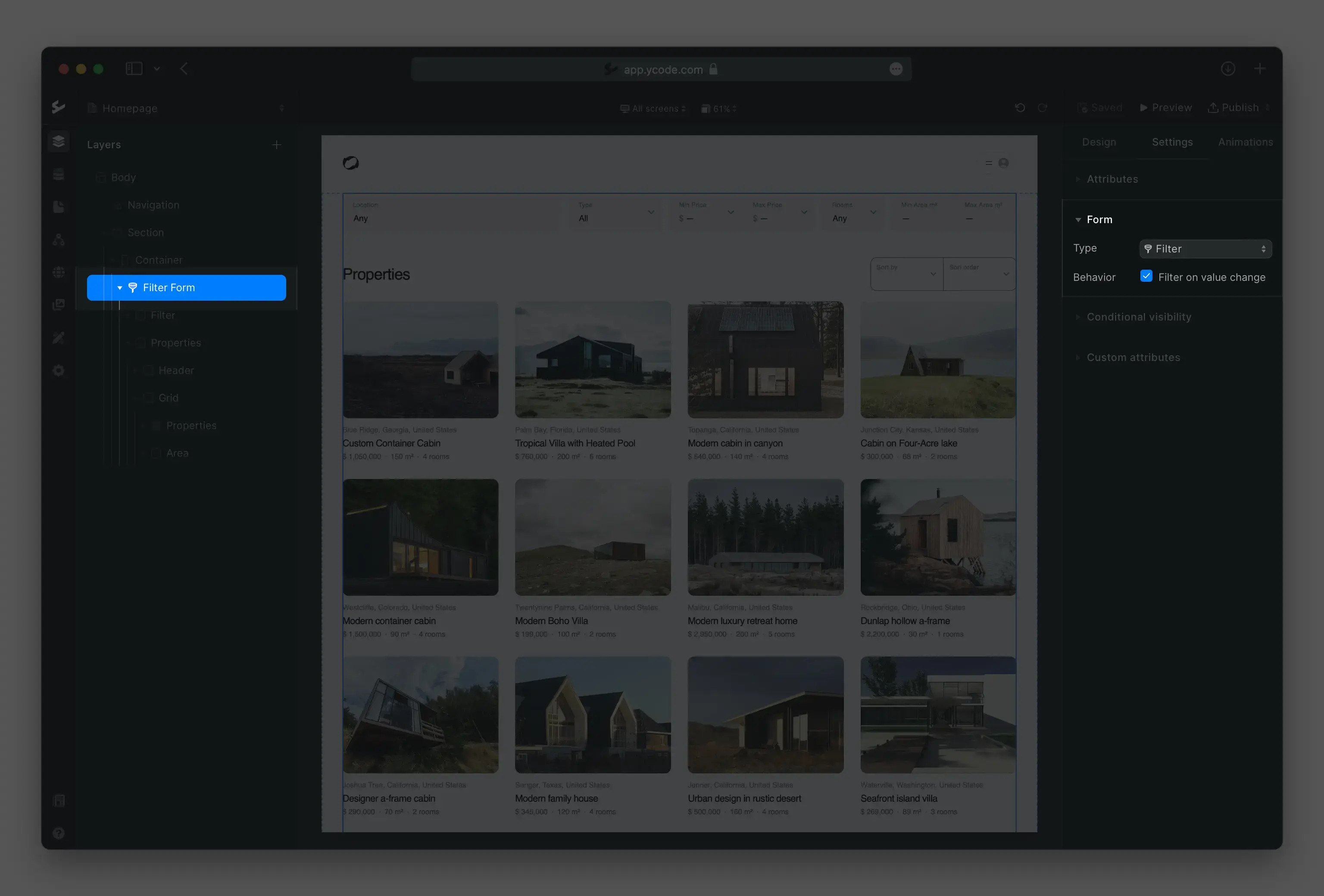Screen dimensions: 1324x896
Task: Select the Grid layer
Action: click(x=186, y=398)
